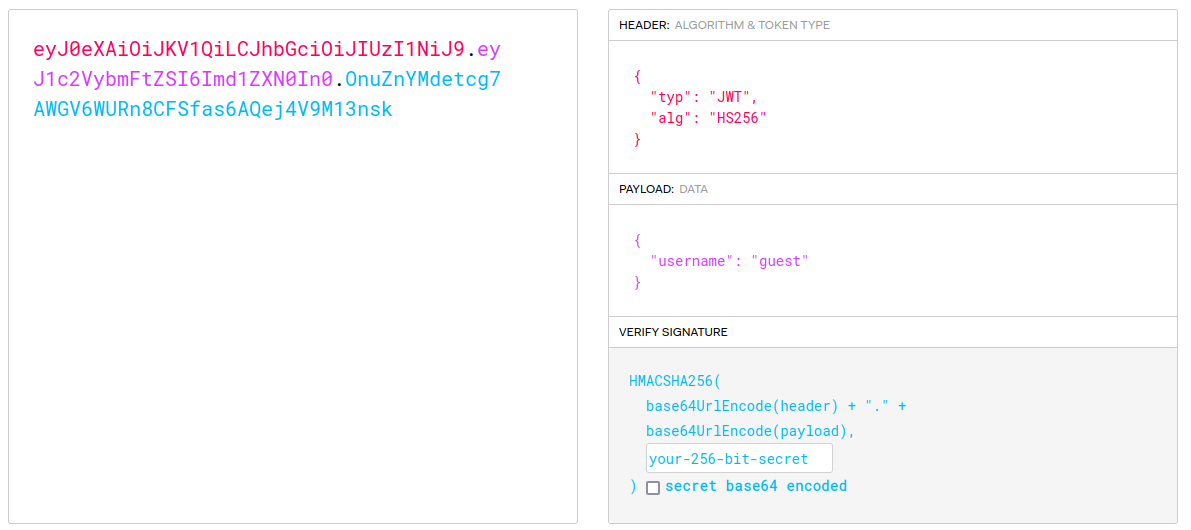1191x530 pixels.
Task: Click the "PAYLOAD:" section label
Action: click(646, 189)
